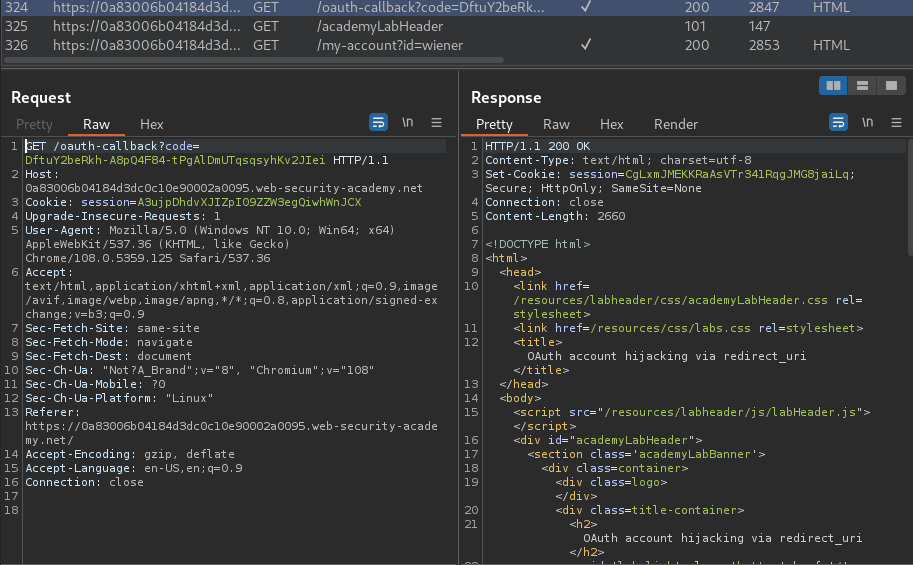Open the Request Pretty tab
Viewport: 913px width, 565px height.
[34, 124]
